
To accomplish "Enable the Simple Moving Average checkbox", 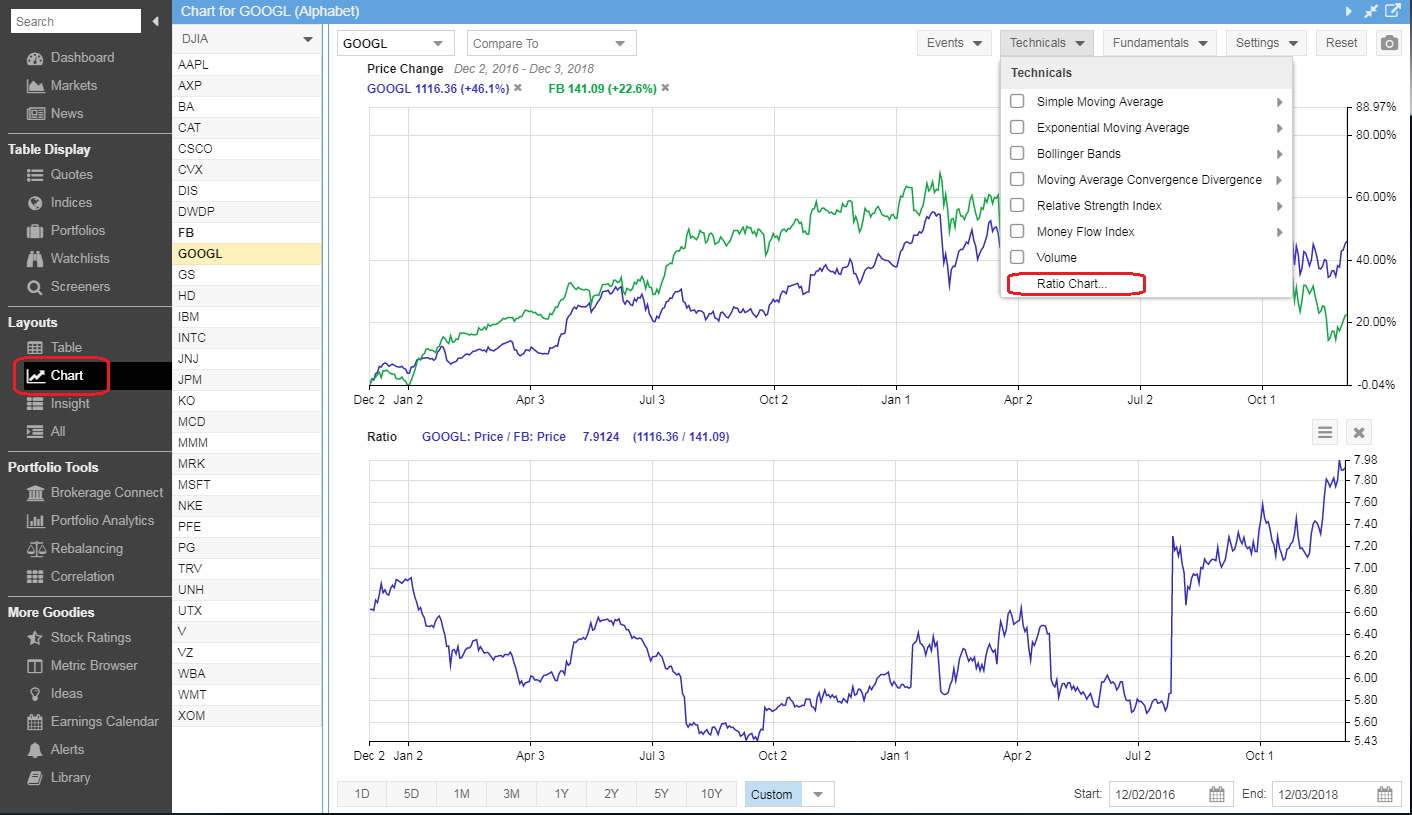I will click(x=1017, y=102).
